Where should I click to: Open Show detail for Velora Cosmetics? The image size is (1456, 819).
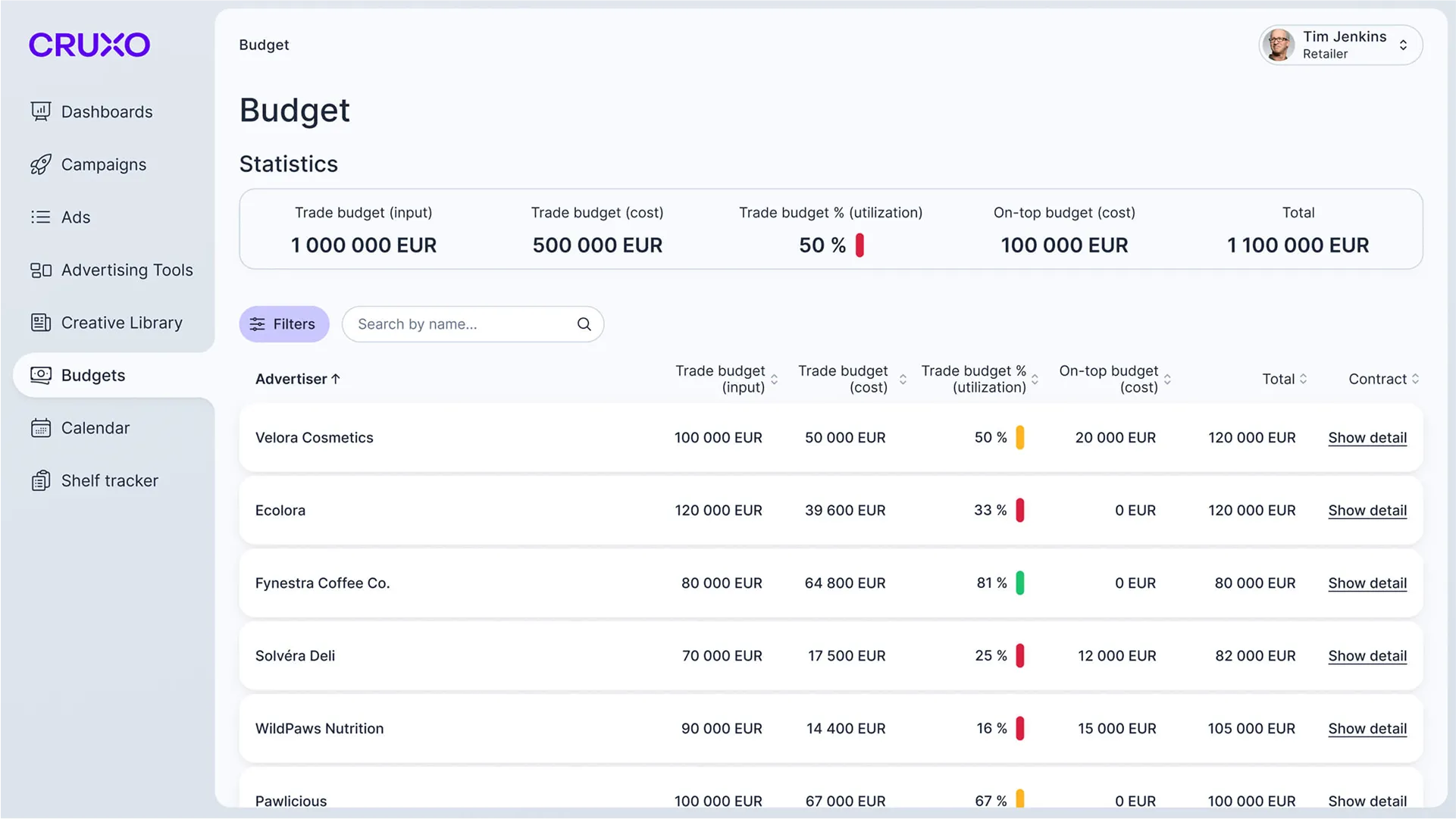pyautogui.click(x=1367, y=438)
